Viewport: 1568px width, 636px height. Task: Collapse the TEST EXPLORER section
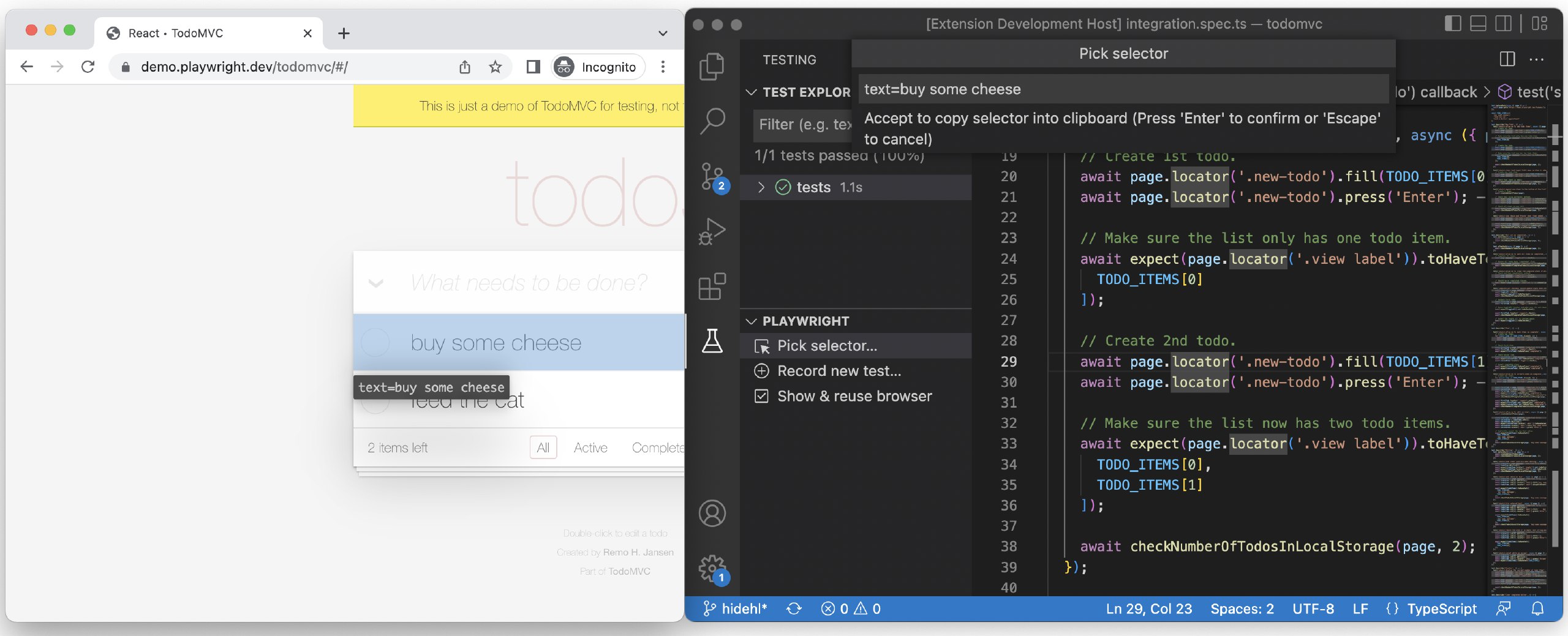pyautogui.click(x=751, y=92)
